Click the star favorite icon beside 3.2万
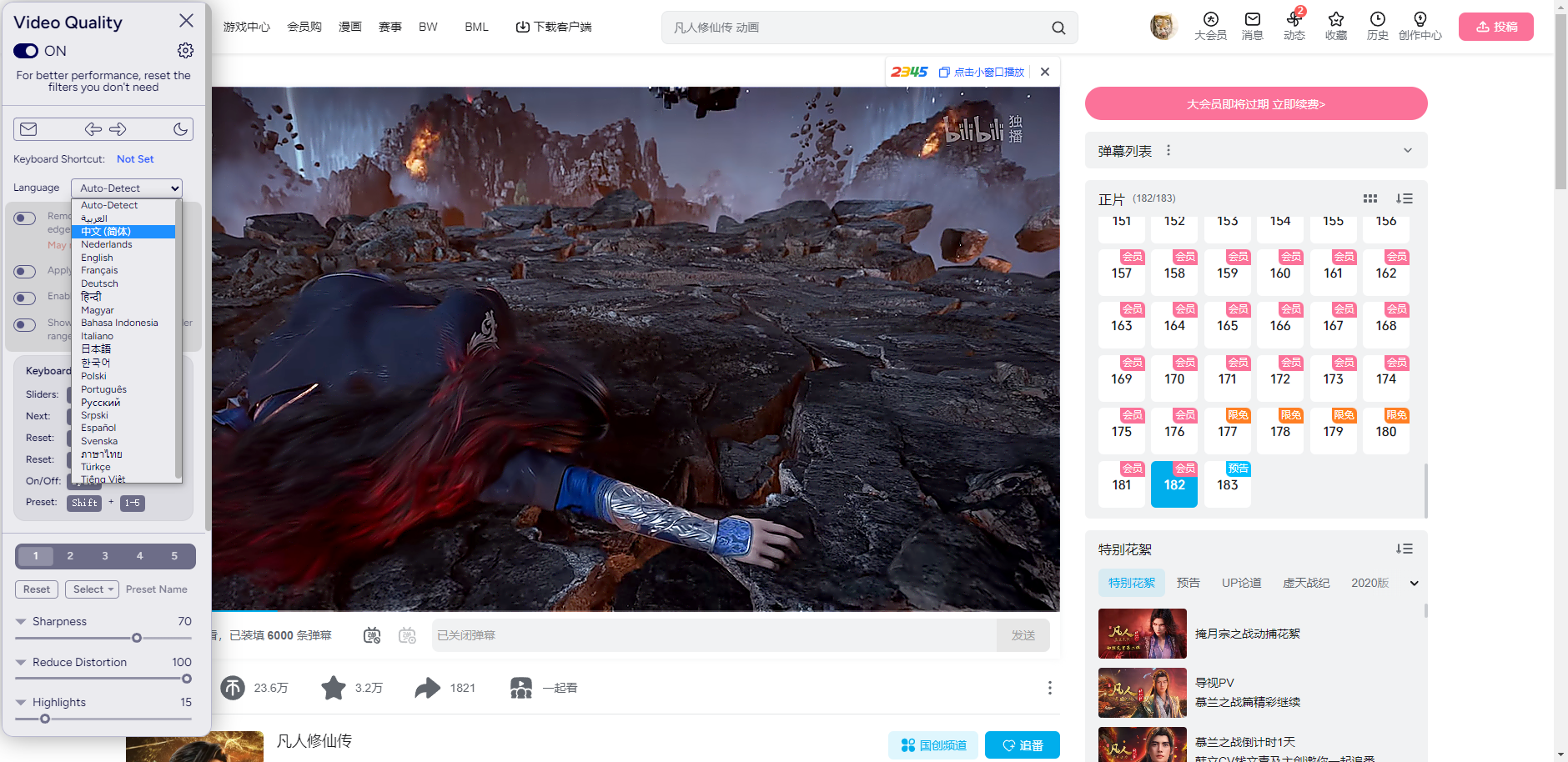 (334, 688)
